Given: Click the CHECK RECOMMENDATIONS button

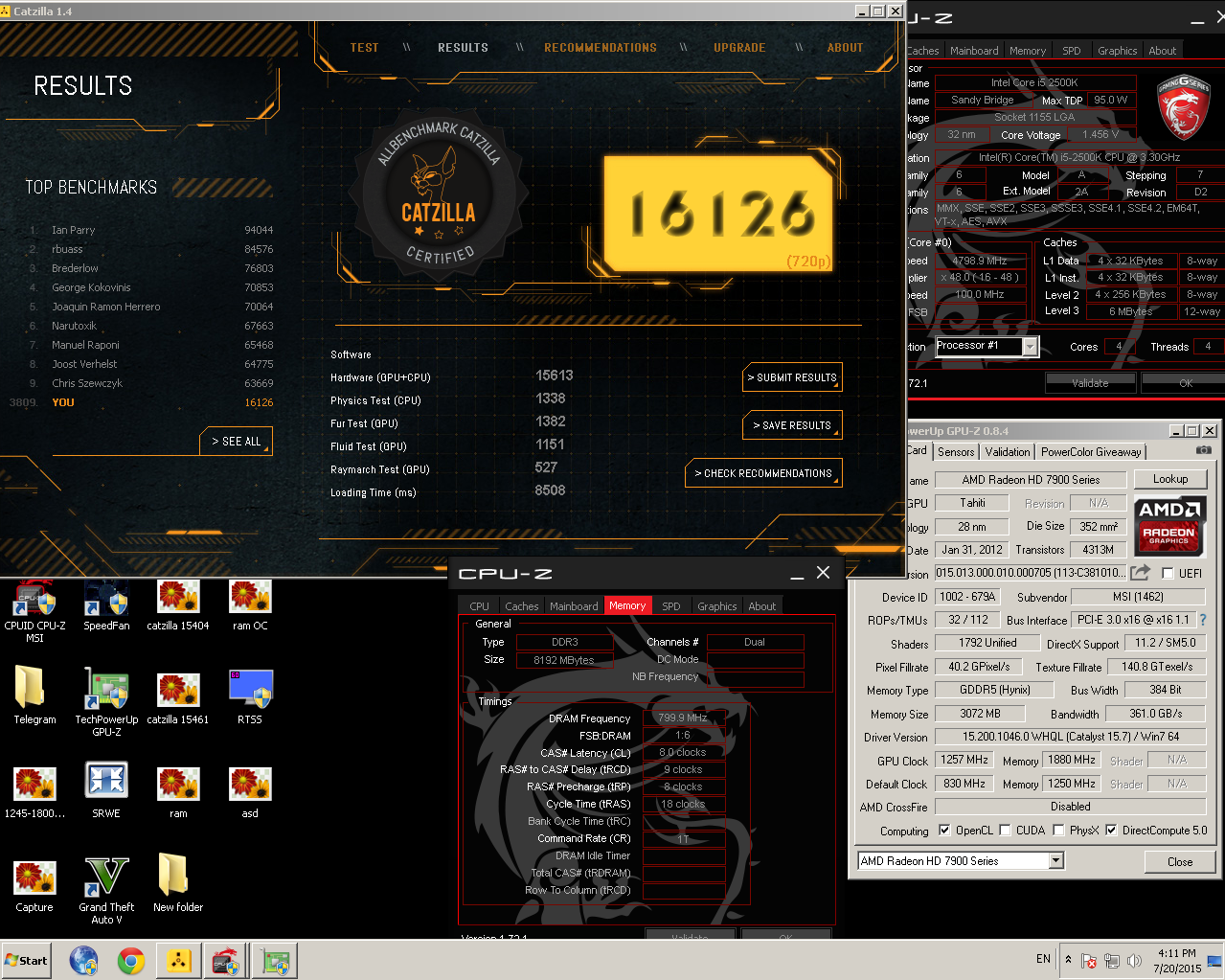Looking at the screenshot, I should (763, 473).
